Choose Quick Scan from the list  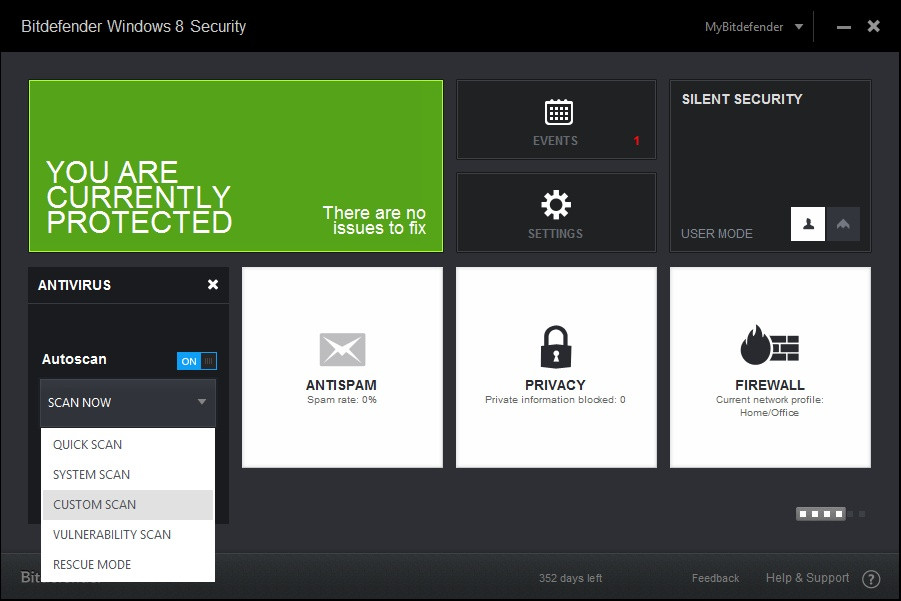coord(128,445)
